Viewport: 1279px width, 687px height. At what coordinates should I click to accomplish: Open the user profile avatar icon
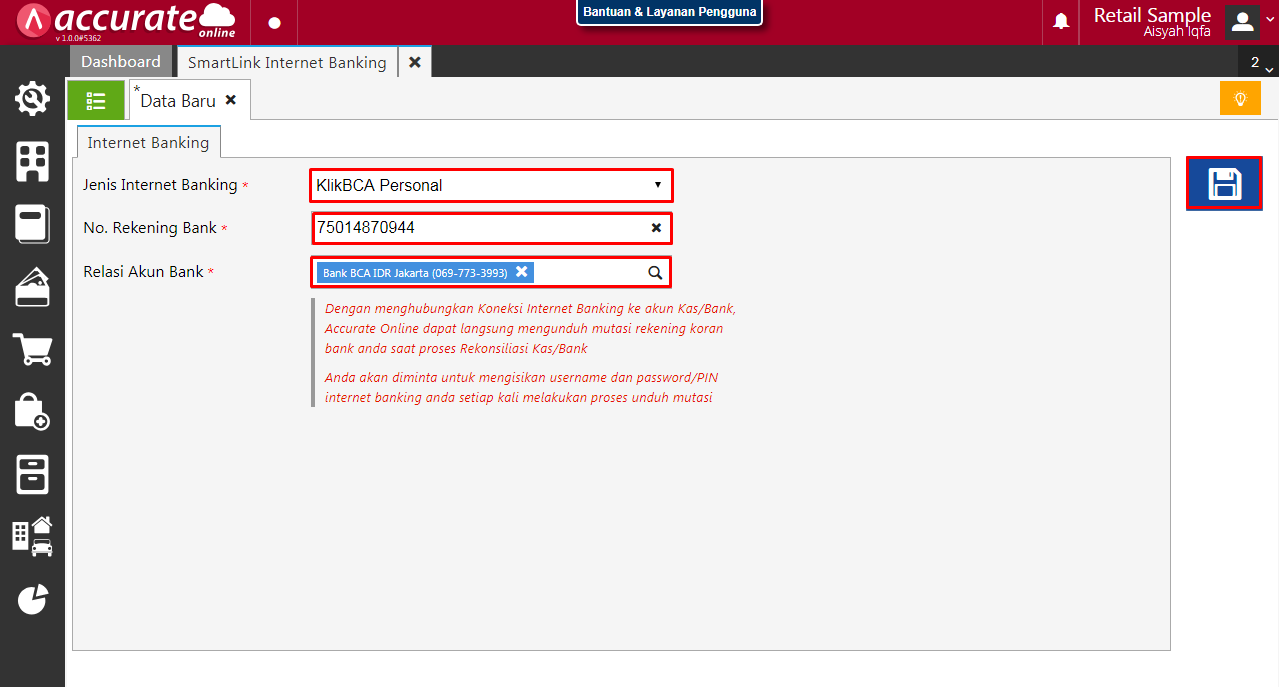click(1242, 21)
